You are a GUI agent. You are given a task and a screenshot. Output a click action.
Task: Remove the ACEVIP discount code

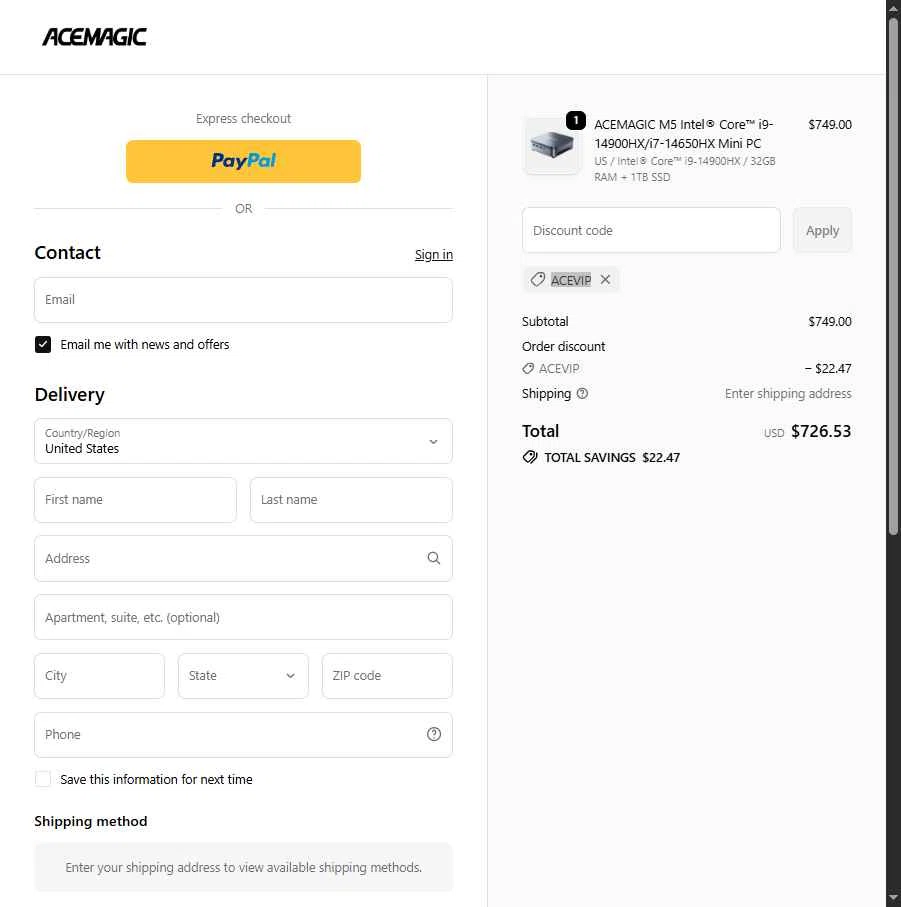click(x=605, y=280)
